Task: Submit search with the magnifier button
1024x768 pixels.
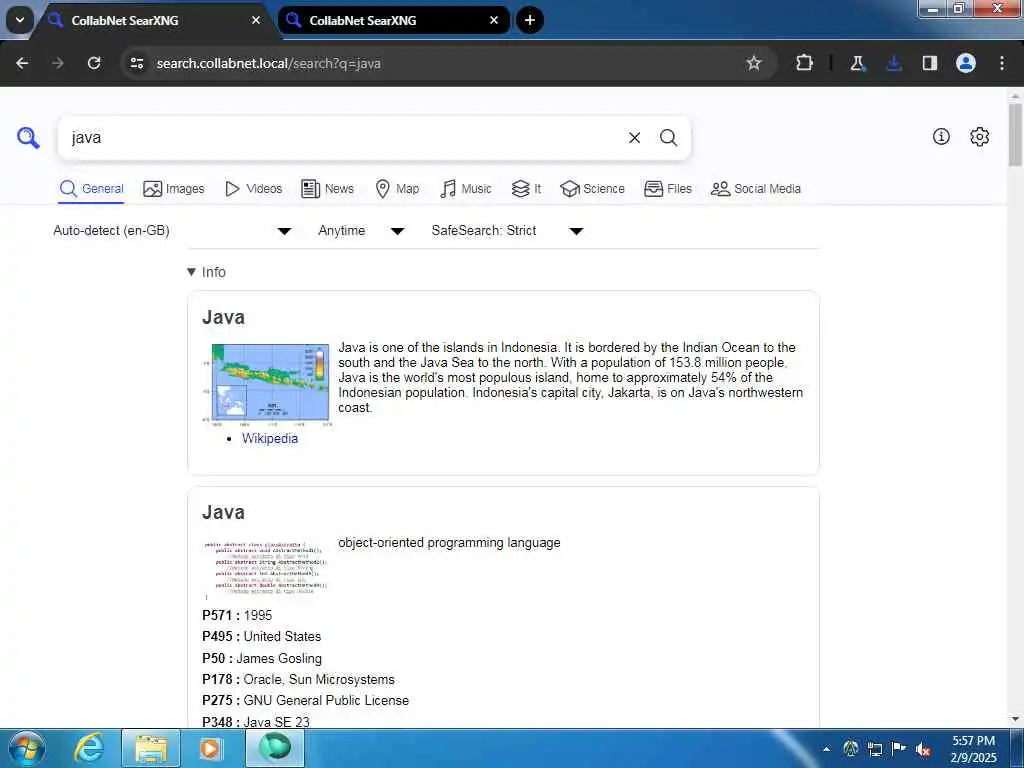Action: click(668, 138)
